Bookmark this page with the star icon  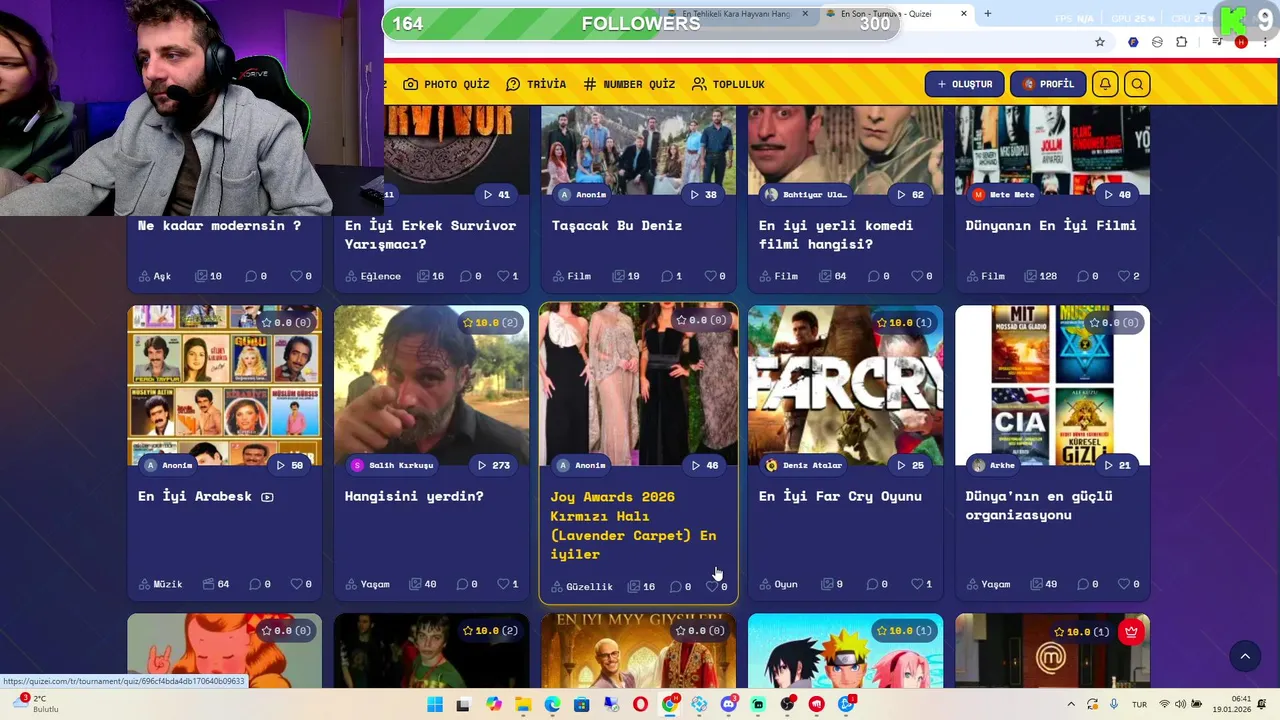click(x=1100, y=42)
